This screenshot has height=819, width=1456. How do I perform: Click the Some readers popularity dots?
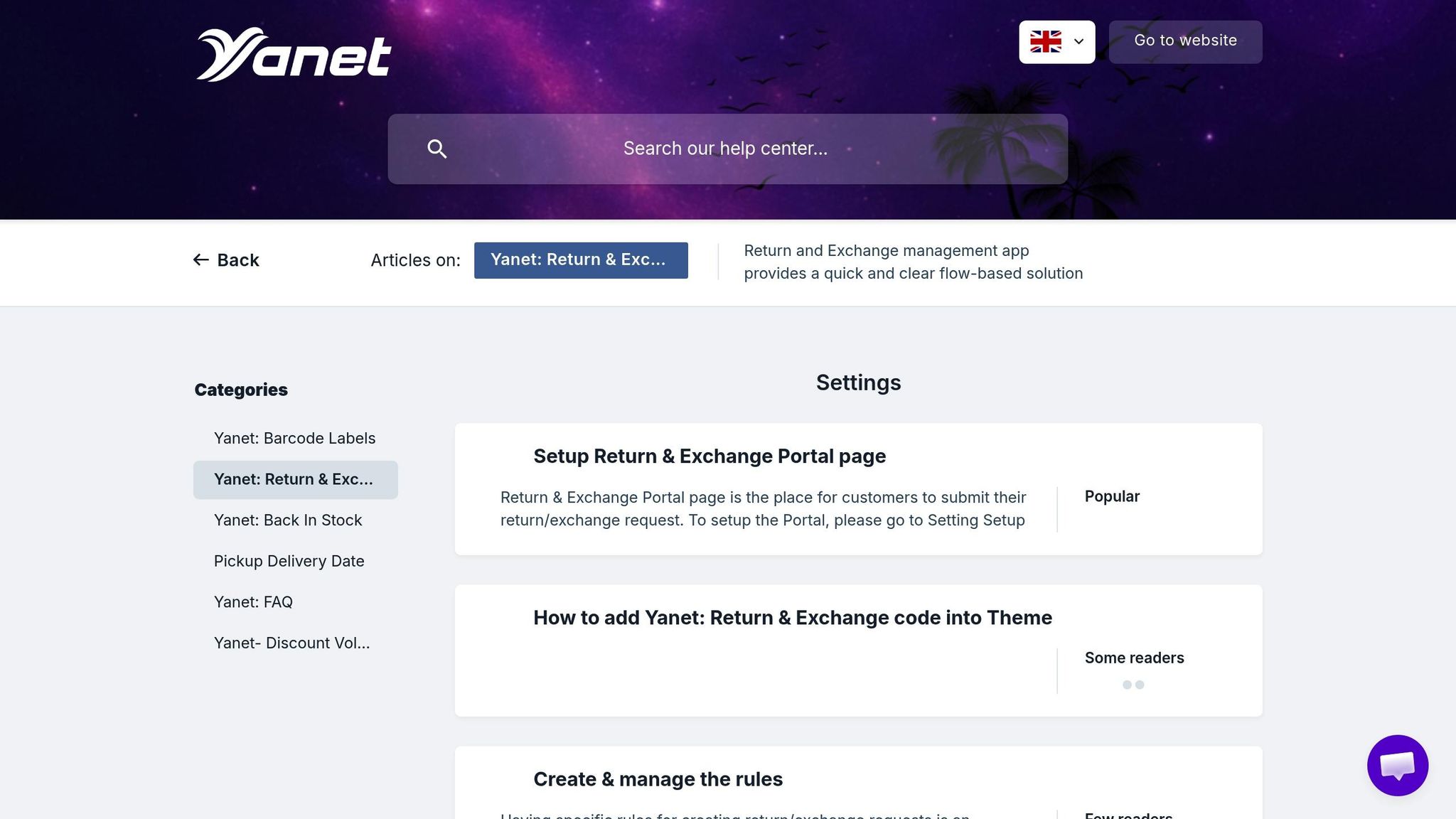pyautogui.click(x=1133, y=685)
